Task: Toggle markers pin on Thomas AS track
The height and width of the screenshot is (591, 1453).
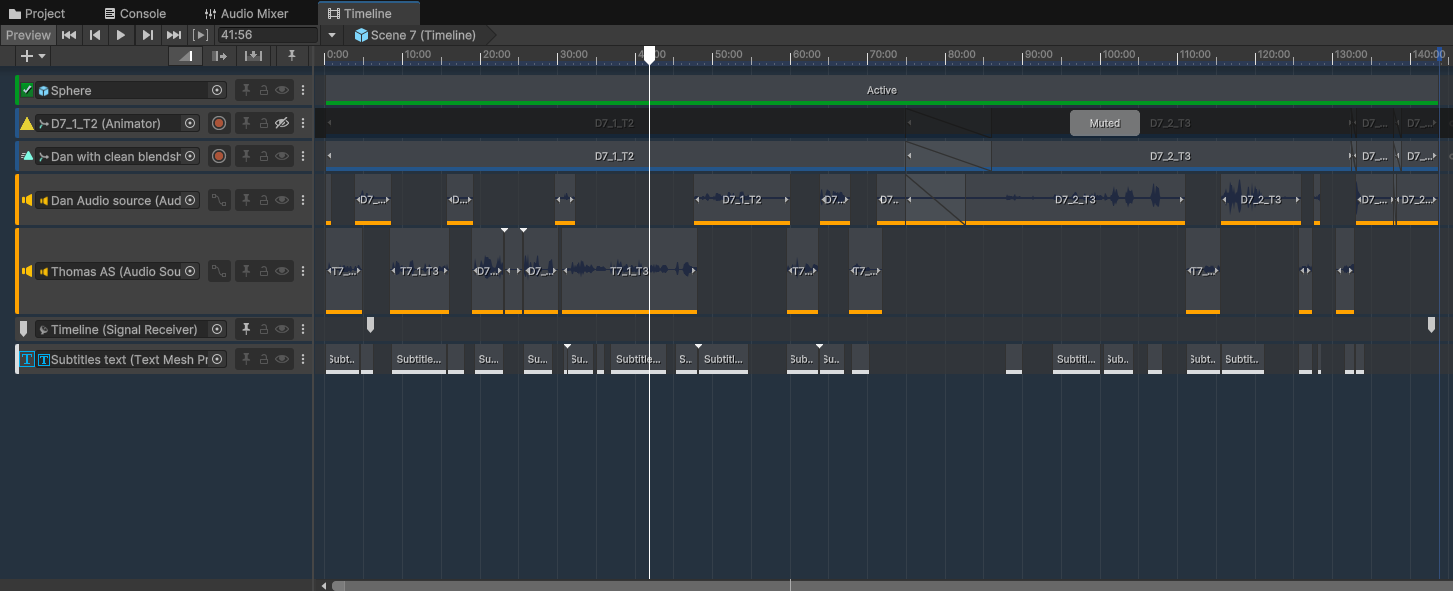Action: click(x=246, y=271)
